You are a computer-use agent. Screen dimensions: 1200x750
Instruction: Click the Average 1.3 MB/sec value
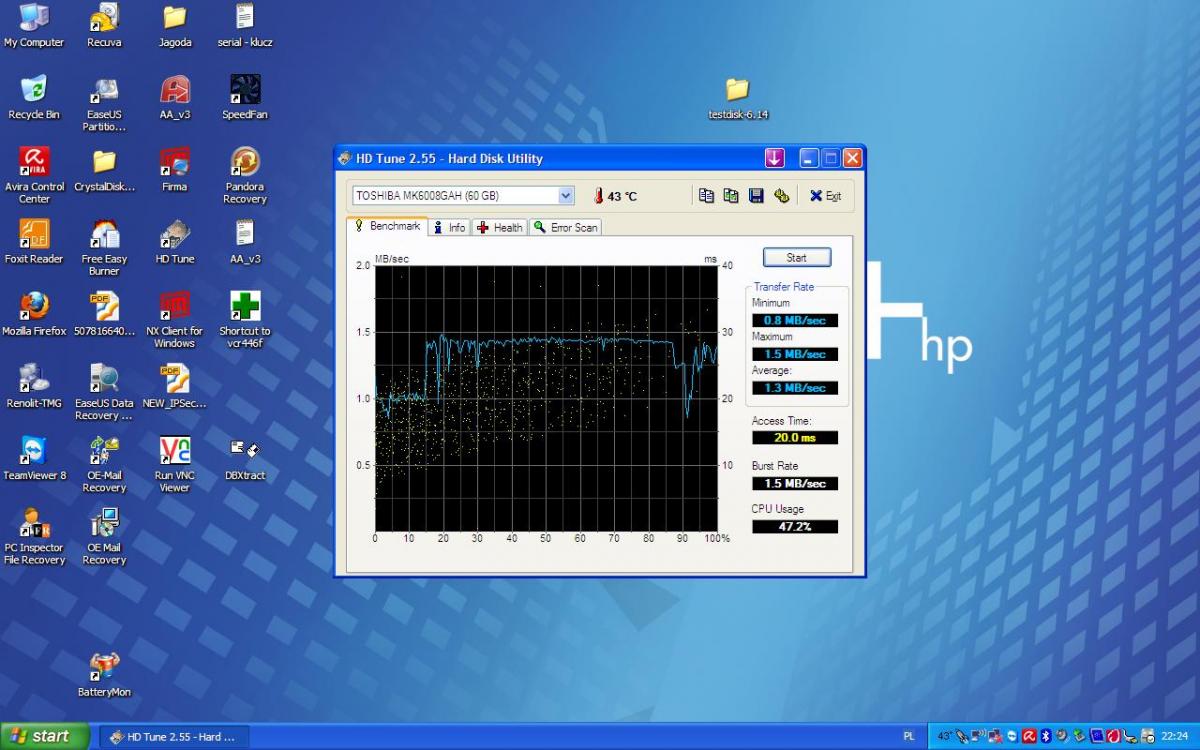point(795,388)
